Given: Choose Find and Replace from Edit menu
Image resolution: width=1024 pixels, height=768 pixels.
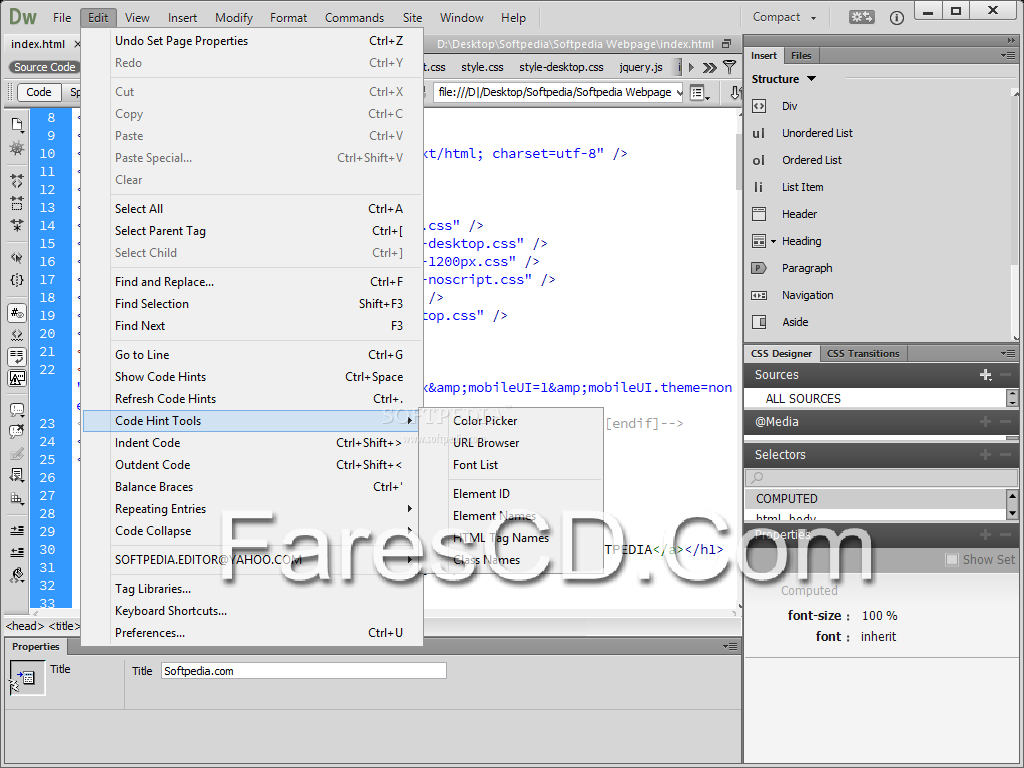Looking at the screenshot, I should 165,282.
